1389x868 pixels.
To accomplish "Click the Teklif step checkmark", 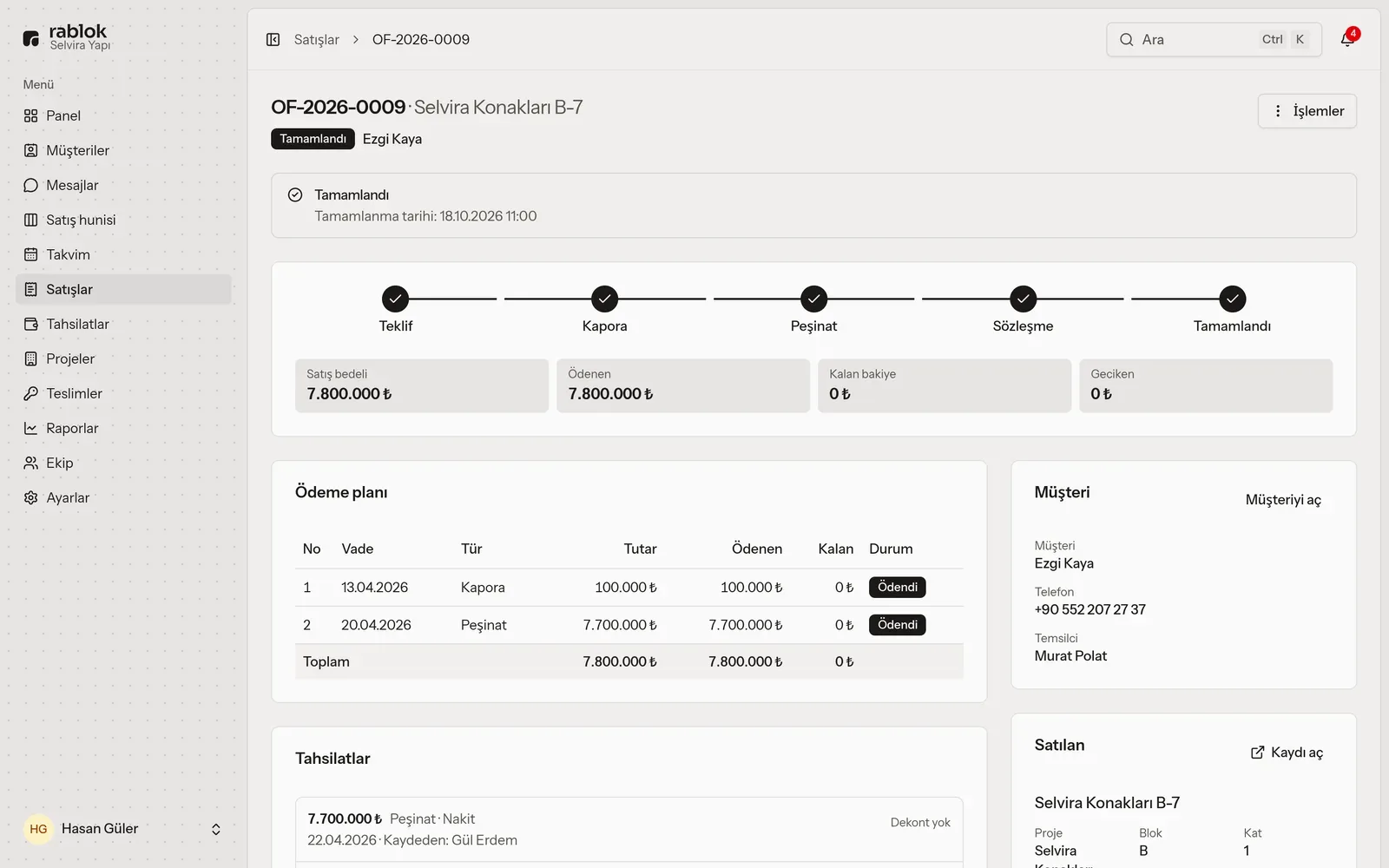I will click(395, 299).
